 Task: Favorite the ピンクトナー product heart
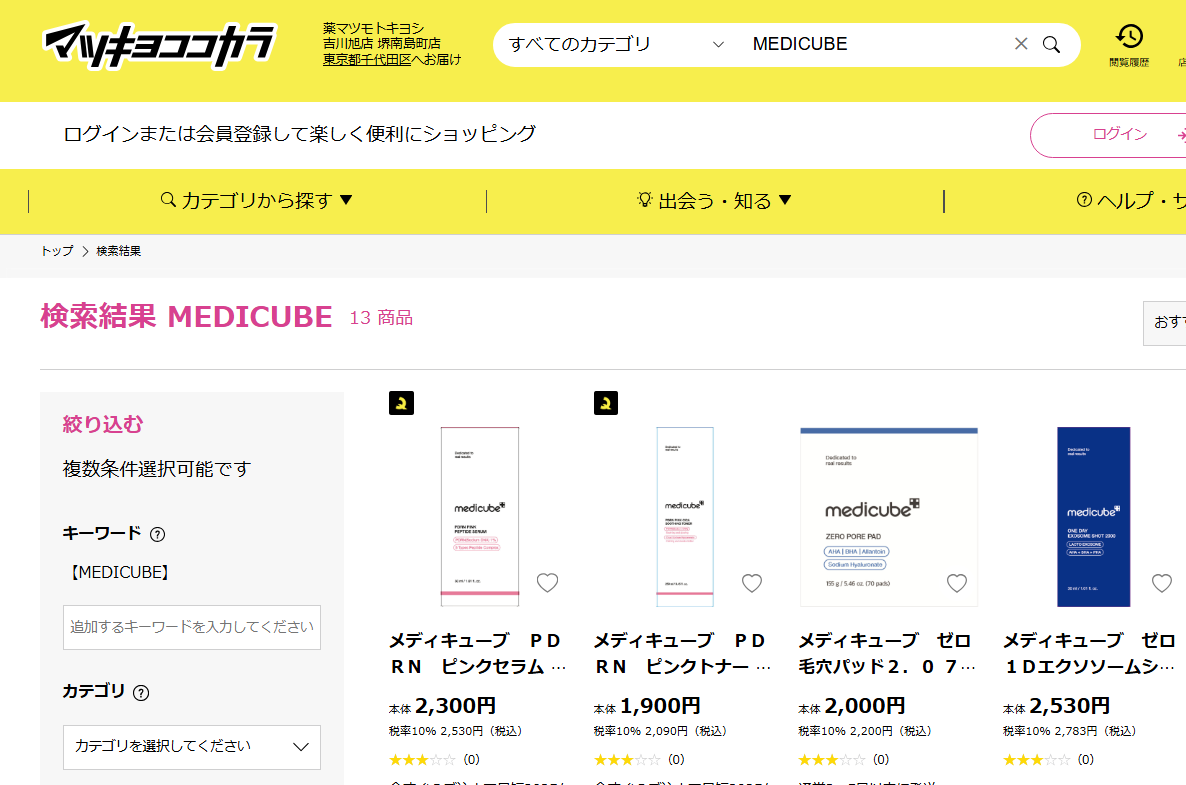752,582
